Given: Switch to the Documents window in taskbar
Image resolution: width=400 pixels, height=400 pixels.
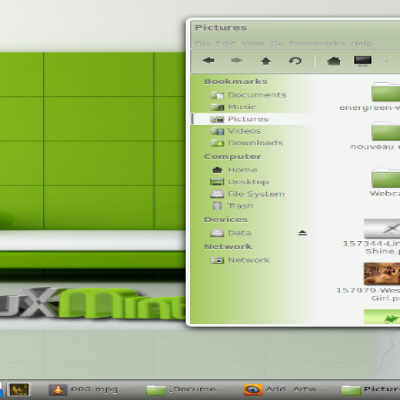Looking at the screenshot, I should (186, 389).
